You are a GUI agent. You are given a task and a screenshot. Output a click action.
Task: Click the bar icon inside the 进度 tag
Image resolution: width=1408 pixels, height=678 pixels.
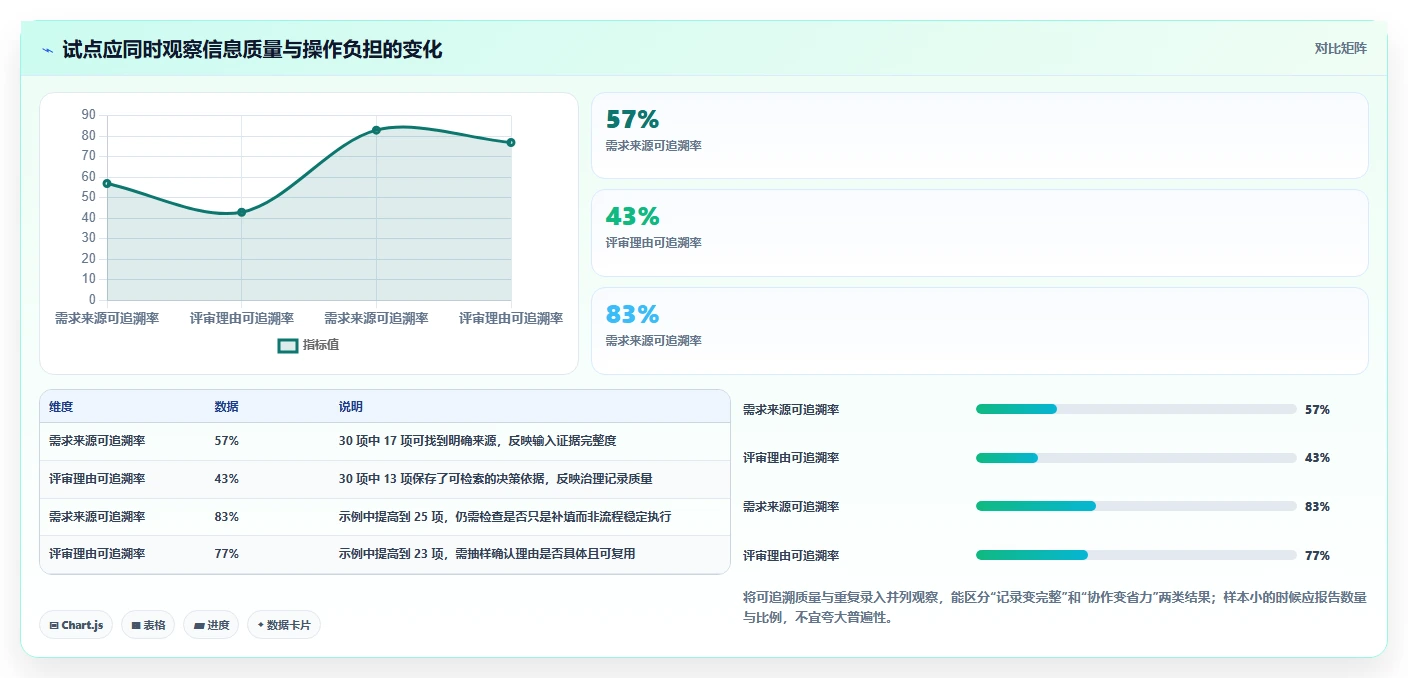pos(199,626)
